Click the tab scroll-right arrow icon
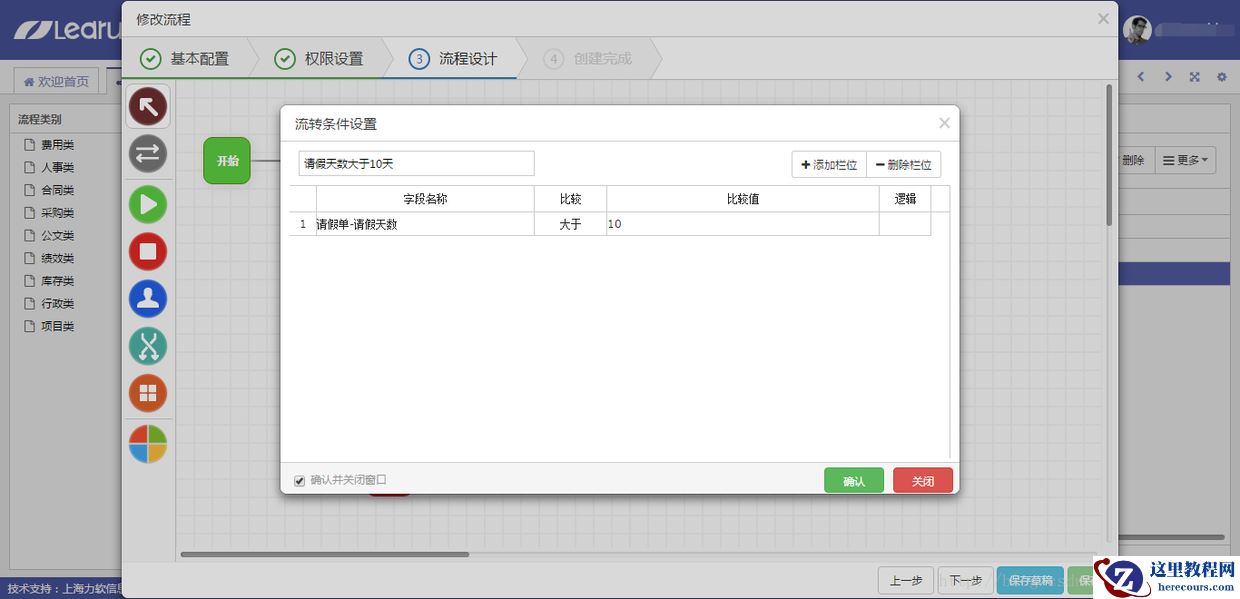This screenshot has height=599, width=1240. pyautogui.click(x=1167, y=77)
